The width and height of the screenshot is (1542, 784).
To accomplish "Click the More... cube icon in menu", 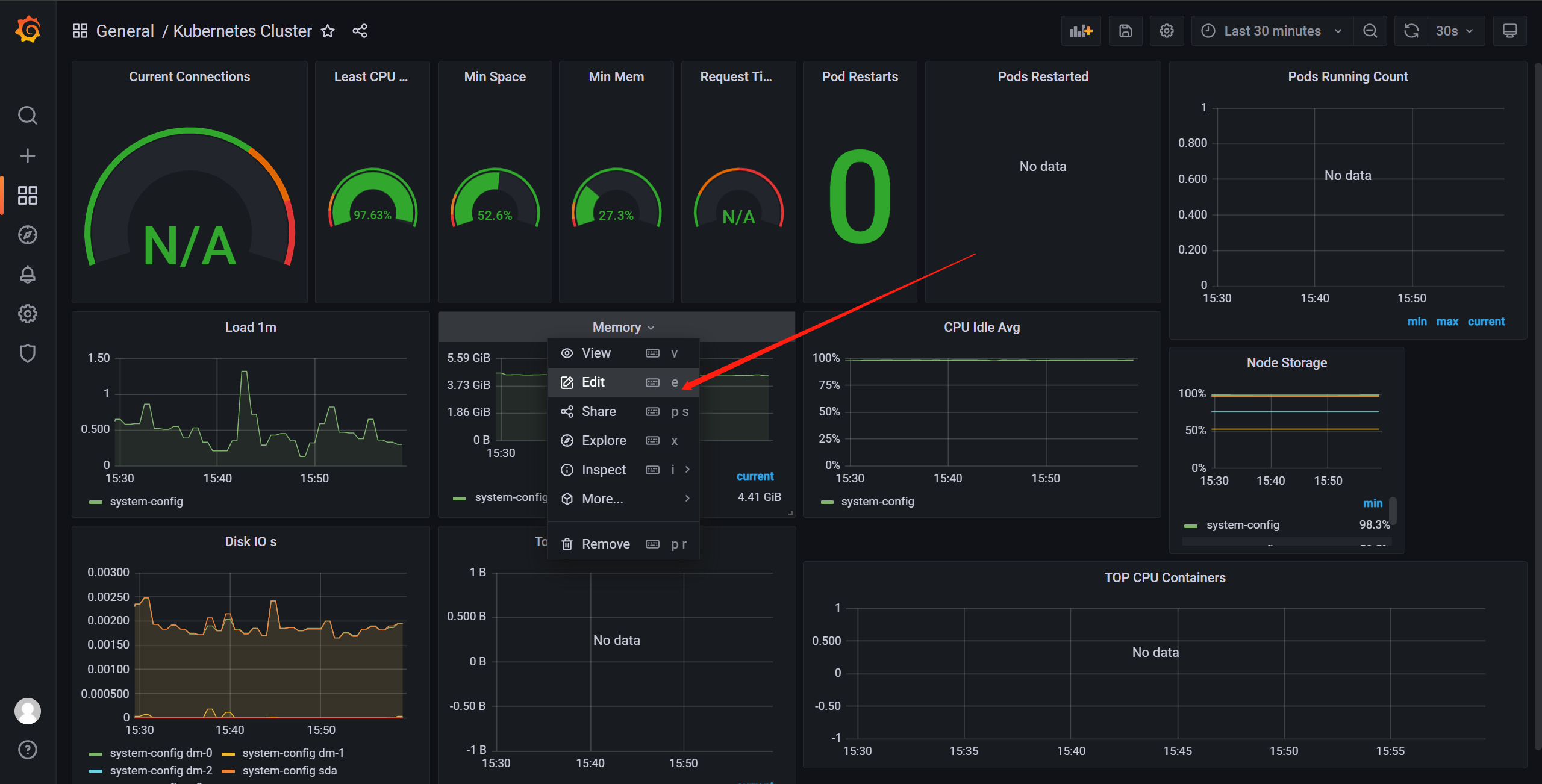I will tap(567, 499).
